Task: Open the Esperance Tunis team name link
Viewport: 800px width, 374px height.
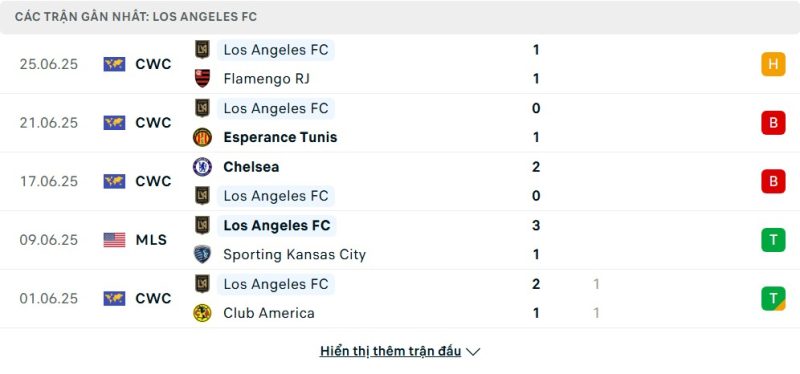Action: click(280, 137)
